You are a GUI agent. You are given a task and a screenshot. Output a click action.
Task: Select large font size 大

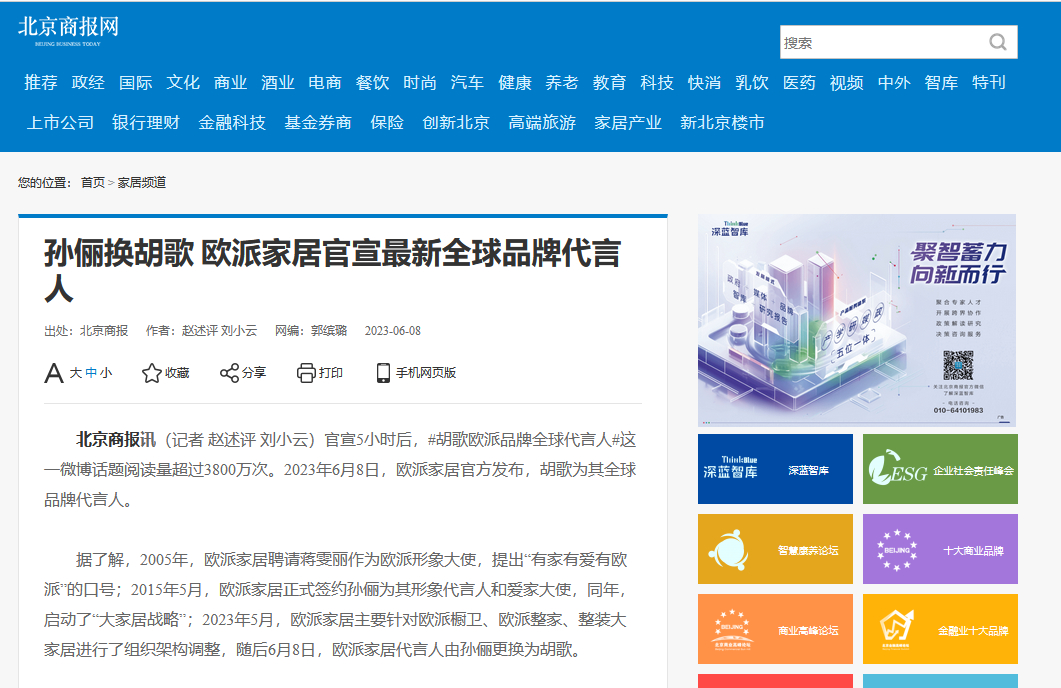click(x=75, y=373)
